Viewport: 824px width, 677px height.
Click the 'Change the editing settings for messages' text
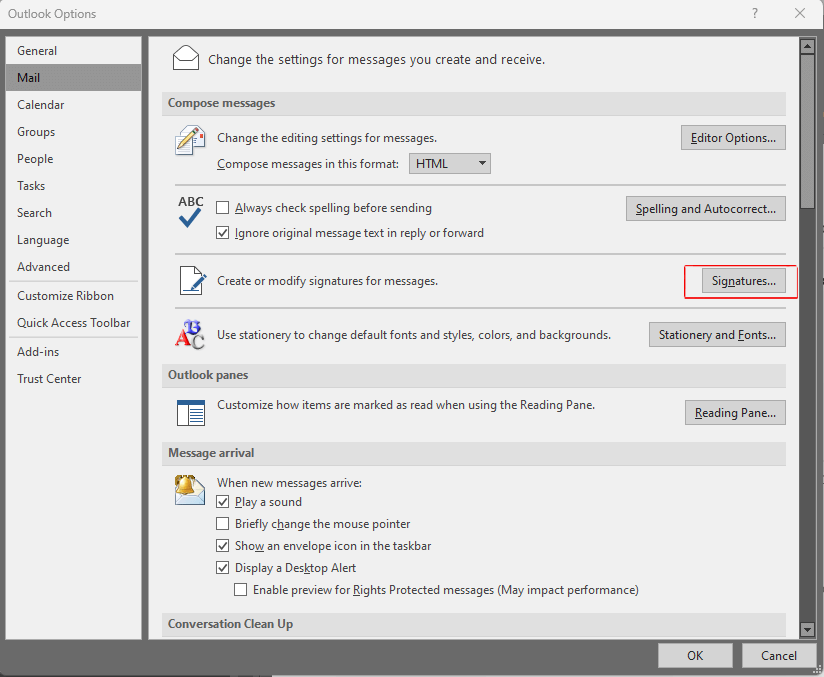(x=327, y=138)
